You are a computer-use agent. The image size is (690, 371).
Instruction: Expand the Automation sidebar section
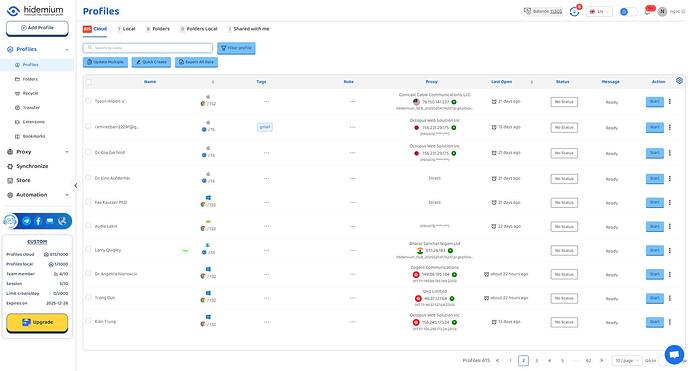(x=67, y=195)
